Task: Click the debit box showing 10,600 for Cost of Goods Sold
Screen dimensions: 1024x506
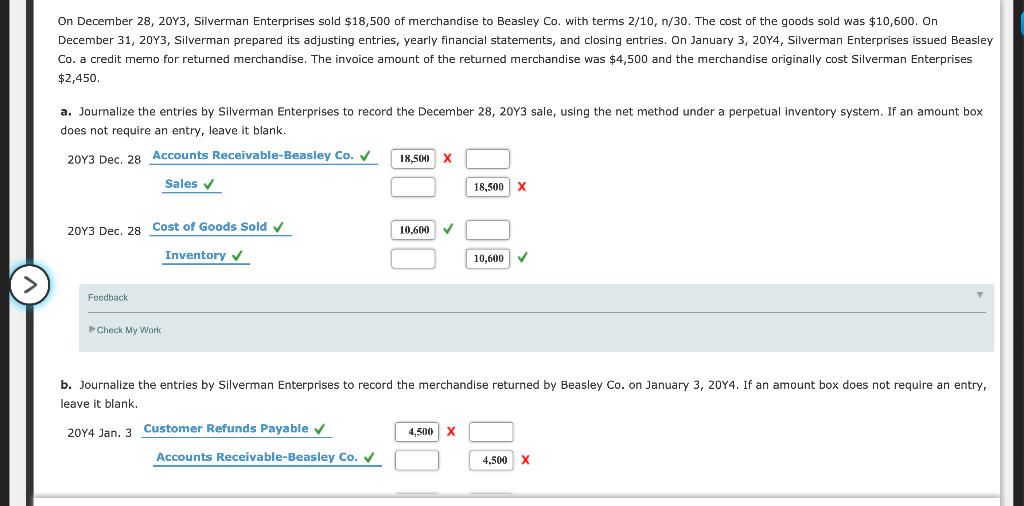Action: coord(413,230)
